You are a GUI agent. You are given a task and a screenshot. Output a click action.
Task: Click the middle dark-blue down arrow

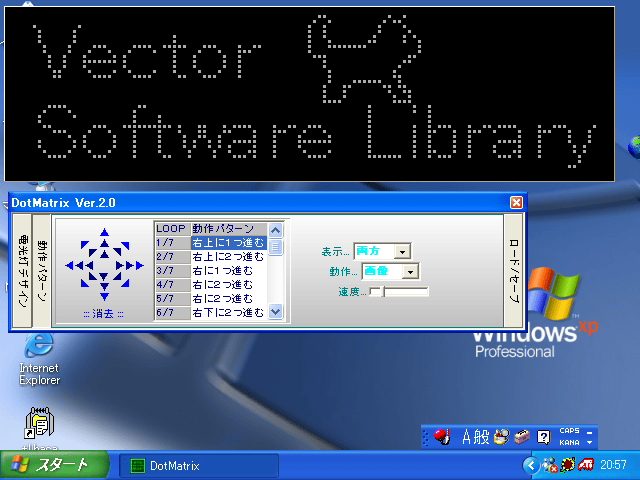pyautogui.click(x=104, y=287)
